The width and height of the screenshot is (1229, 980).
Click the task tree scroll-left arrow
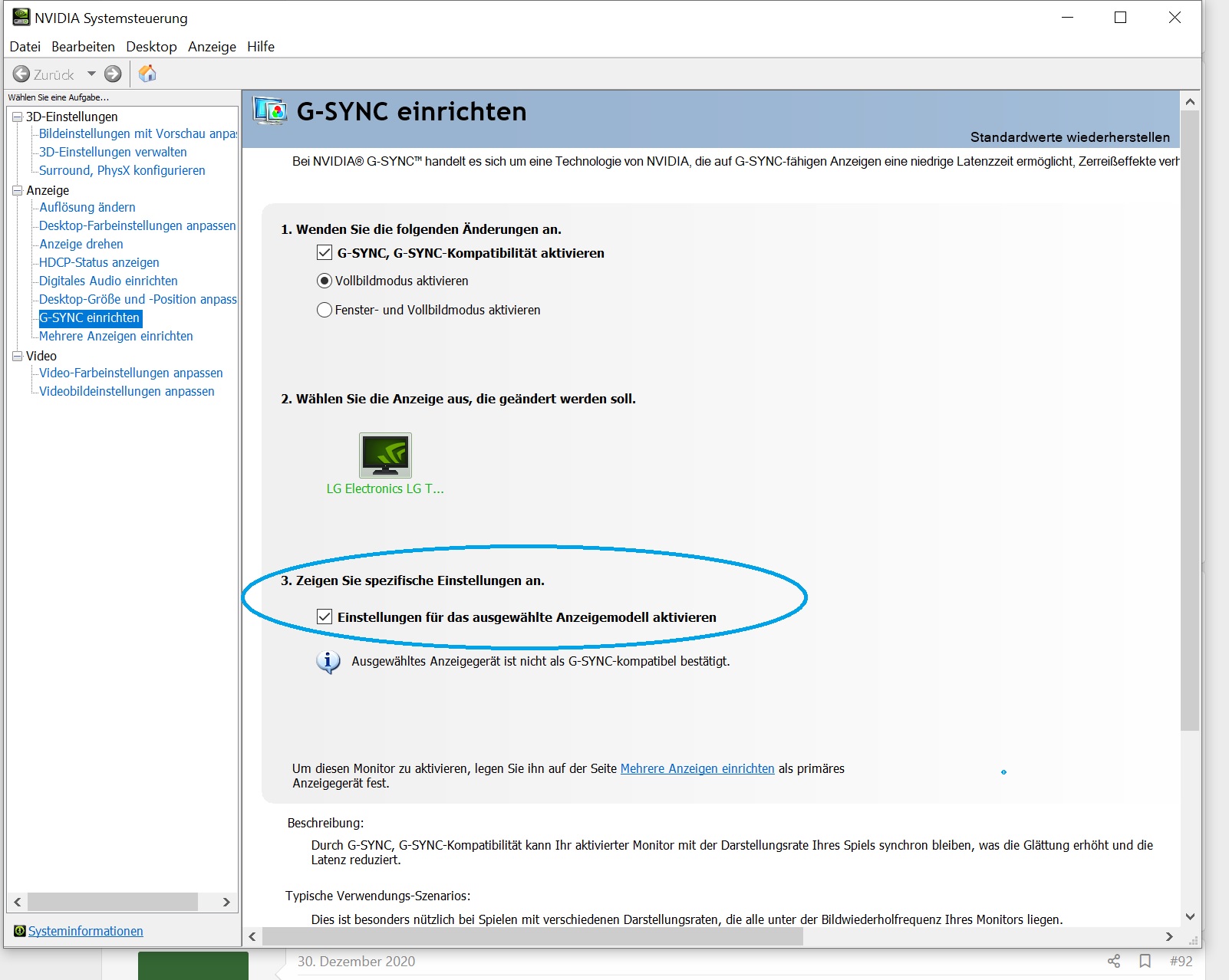coord(17,902)
